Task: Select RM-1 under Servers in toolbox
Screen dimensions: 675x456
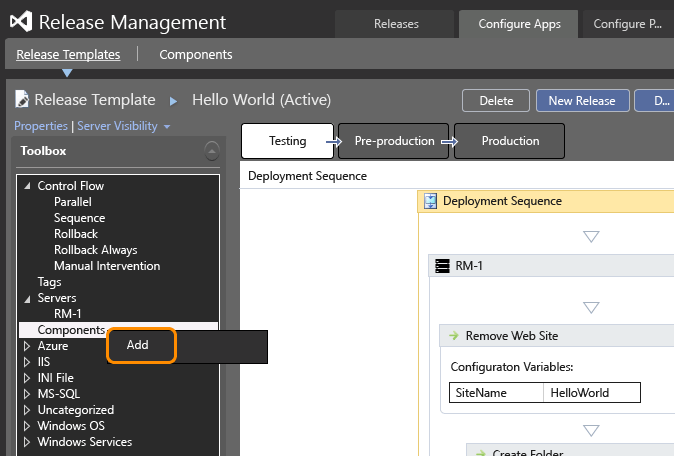Action: (68, 314)
